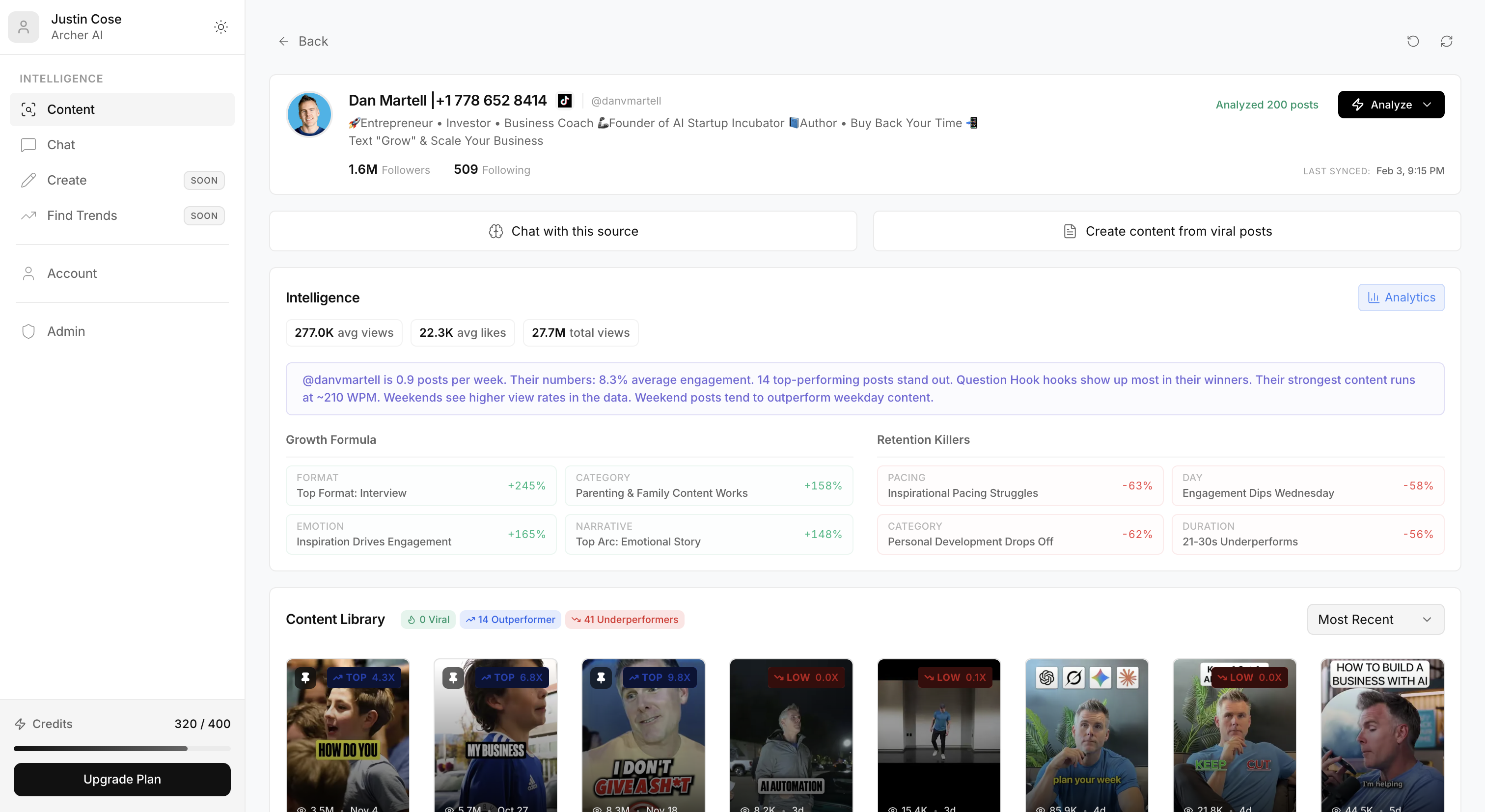Click the pin icon on the TOP 9.8X video
Viewport: 1485px width, 812px height.
601,677
